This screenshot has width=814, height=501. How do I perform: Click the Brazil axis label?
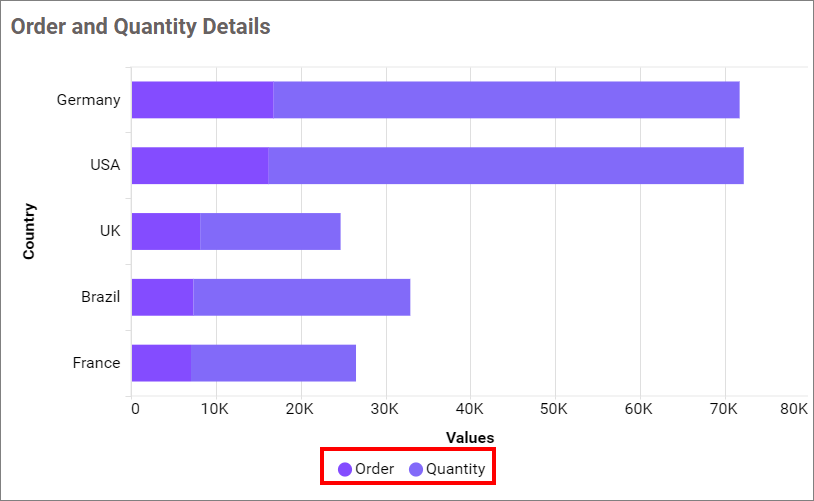click(x=100, y=297)
